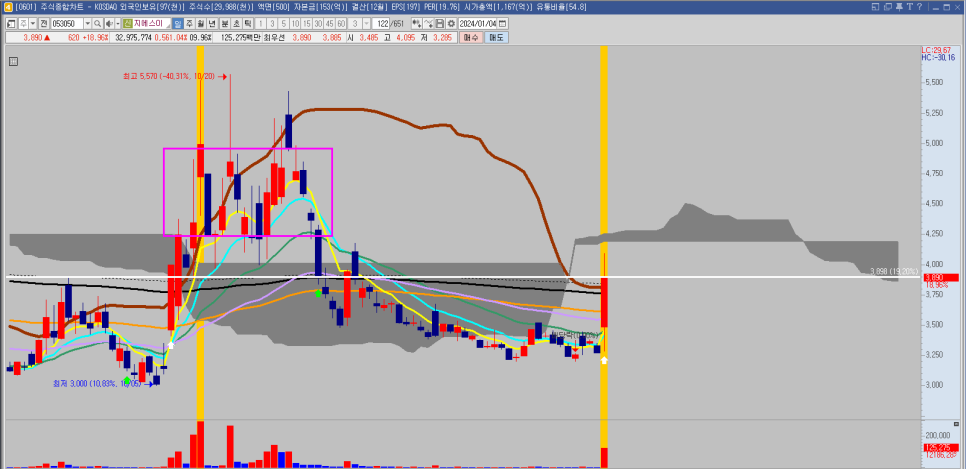Image resolution: width=966 pixels, height=469 pixels.
Task: Toggle the 전 button beside stock code
Action: [x=44, y=23]
